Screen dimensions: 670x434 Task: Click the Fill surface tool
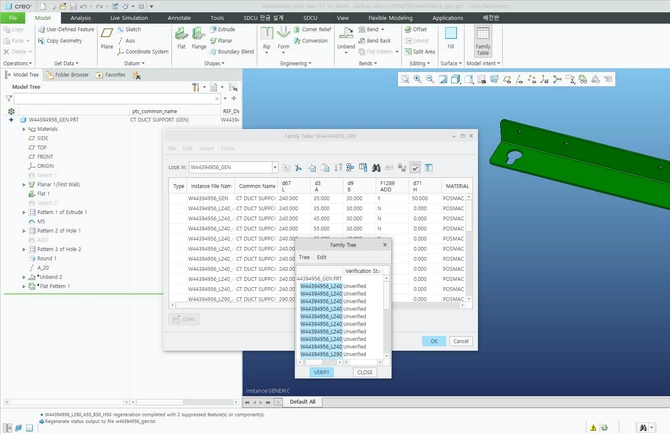click(x=451, y=38)
